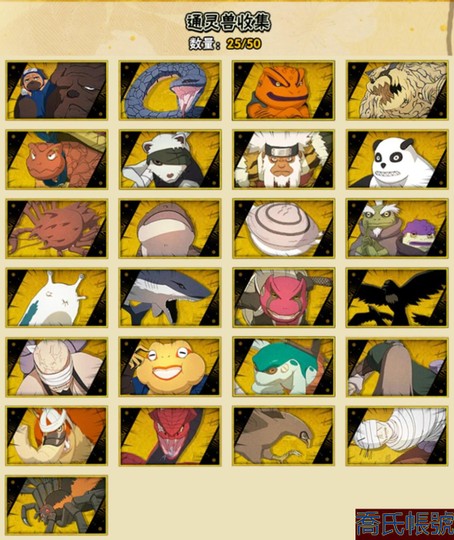
Task: Select the white slug Katsuyu card
Action: (x=57, y=298)
